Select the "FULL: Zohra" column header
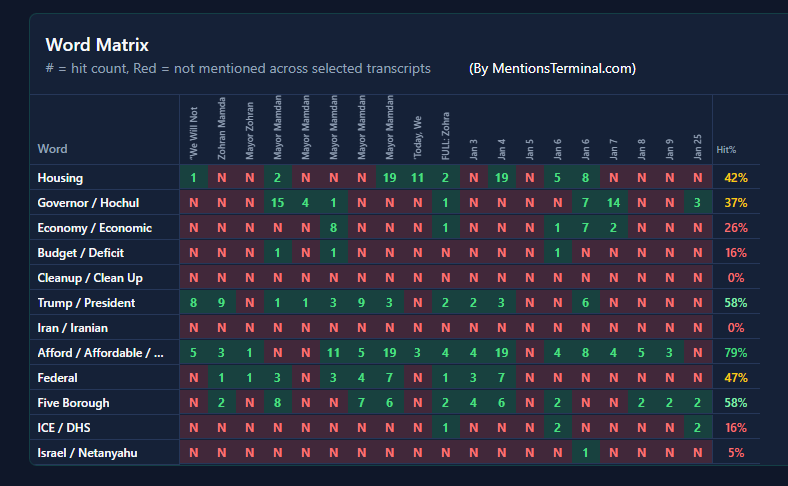 tap(446, 136)
